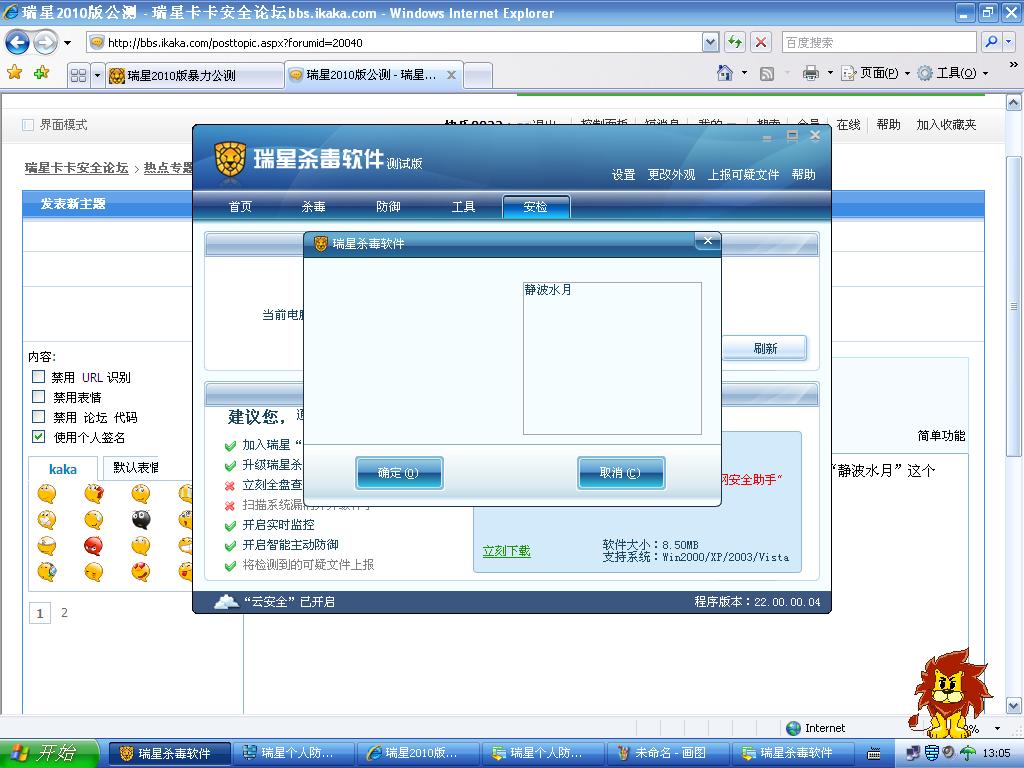Click the Favorites star icon
The image size is (1024, 768).
(14, 73)
